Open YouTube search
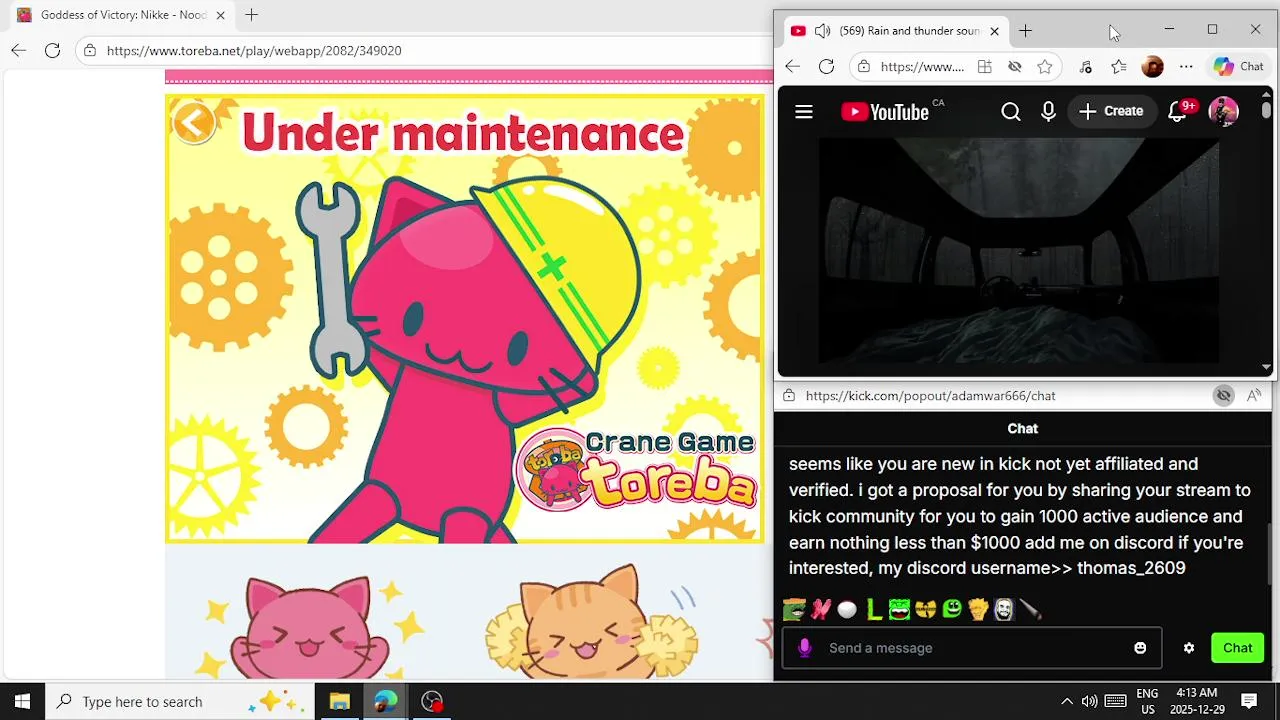This screenshot has width=1280, height=720. (1011, 112)
